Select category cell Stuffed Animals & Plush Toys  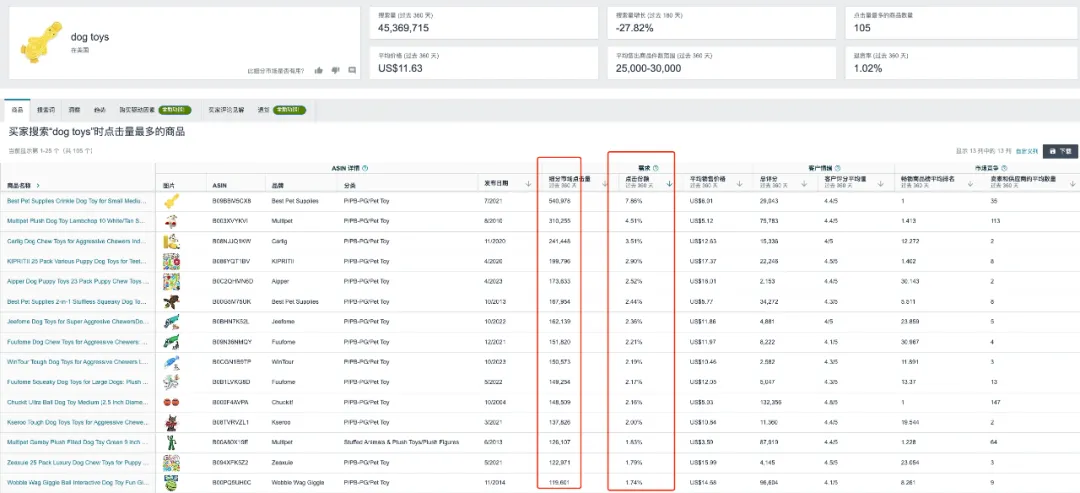click(401, 441)
